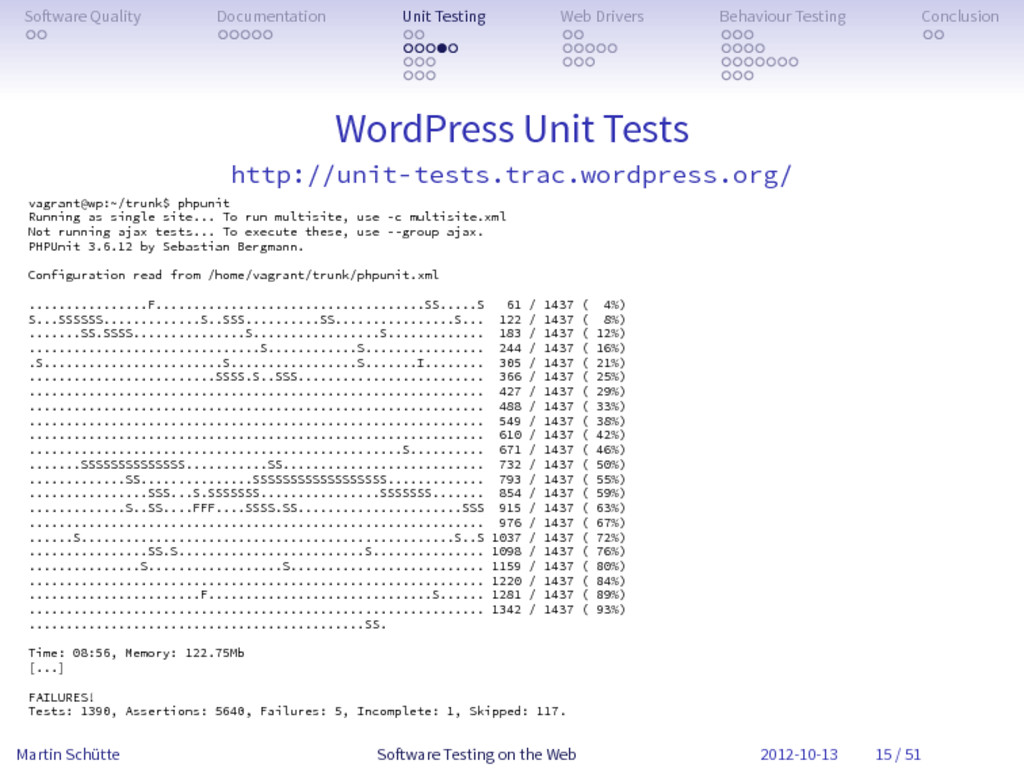Click 'Time: 08:56, Memory: 122.75Mb' line
Image resolution: width=1024 pixels, height=768 pixels.
pos(136,653)
